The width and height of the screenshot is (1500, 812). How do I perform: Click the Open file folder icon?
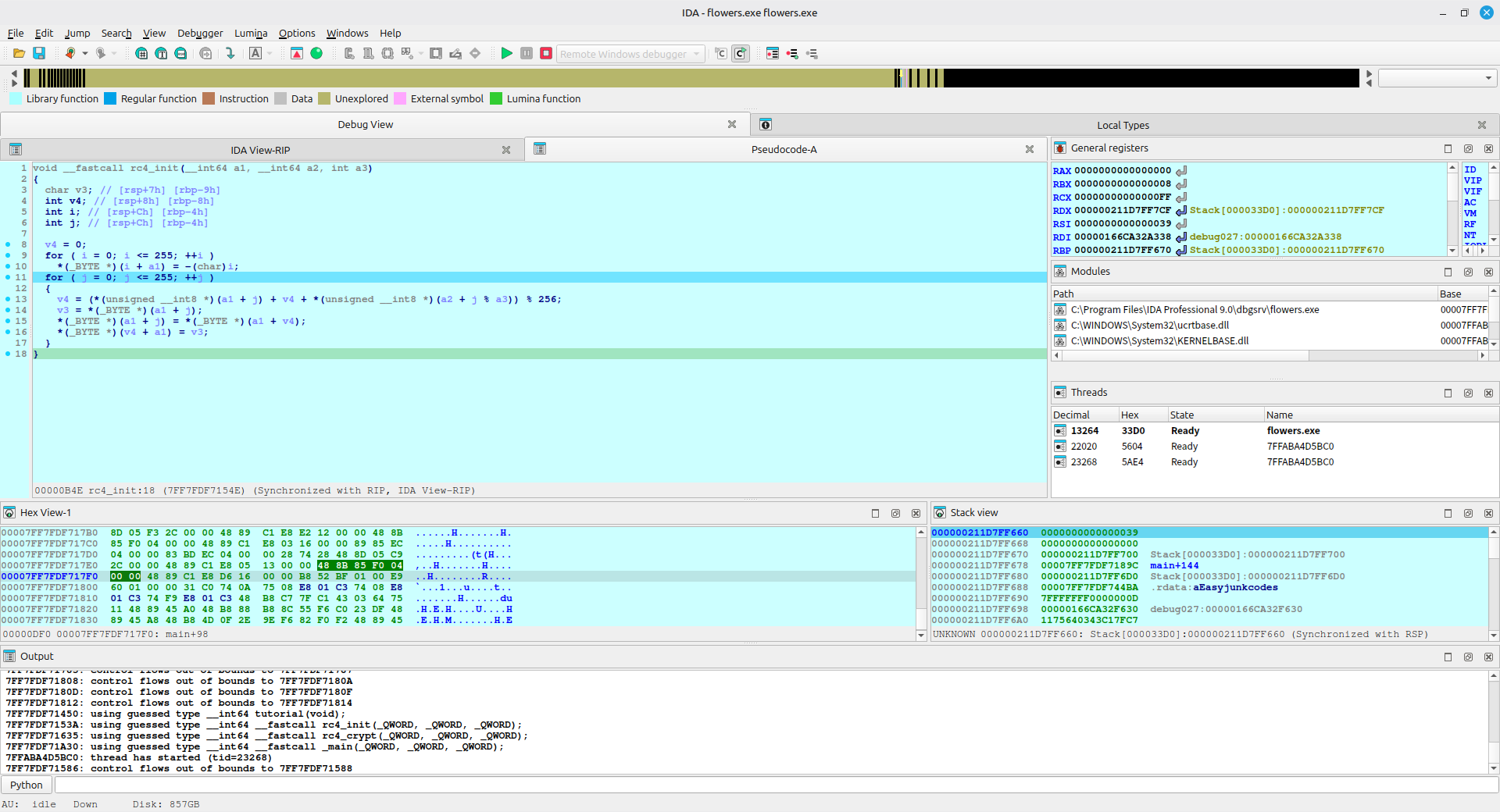(x=19, y=53)
